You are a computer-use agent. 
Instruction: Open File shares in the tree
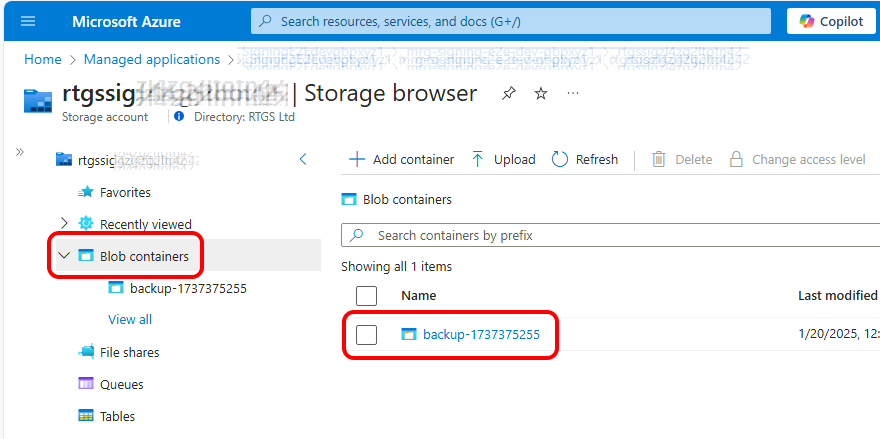click(129, 353)
